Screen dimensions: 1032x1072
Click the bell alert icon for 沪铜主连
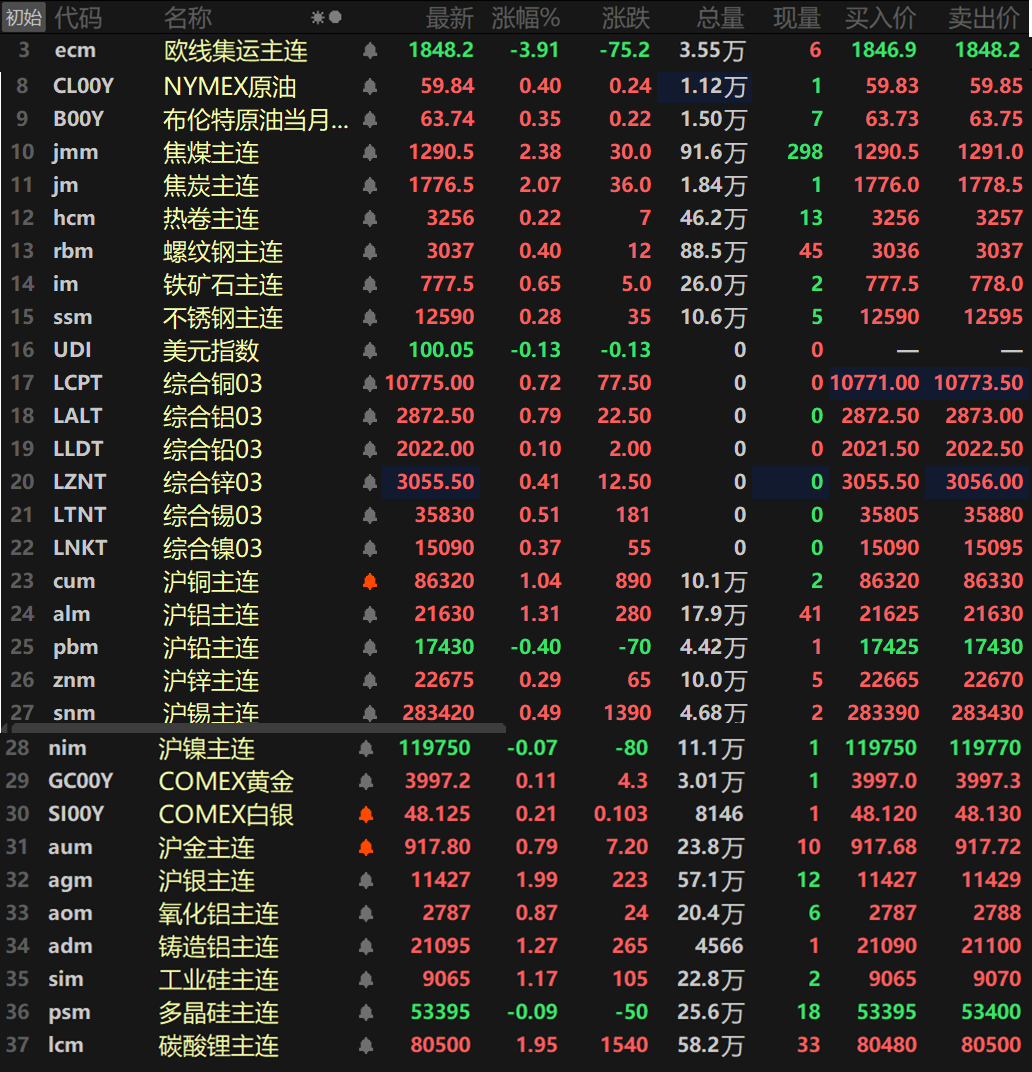coord(370,582)
